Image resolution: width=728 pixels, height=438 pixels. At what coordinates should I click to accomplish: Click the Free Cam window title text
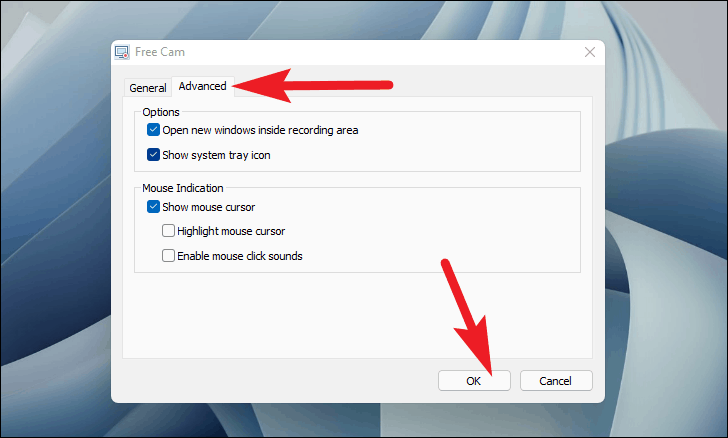click(160, 52)
